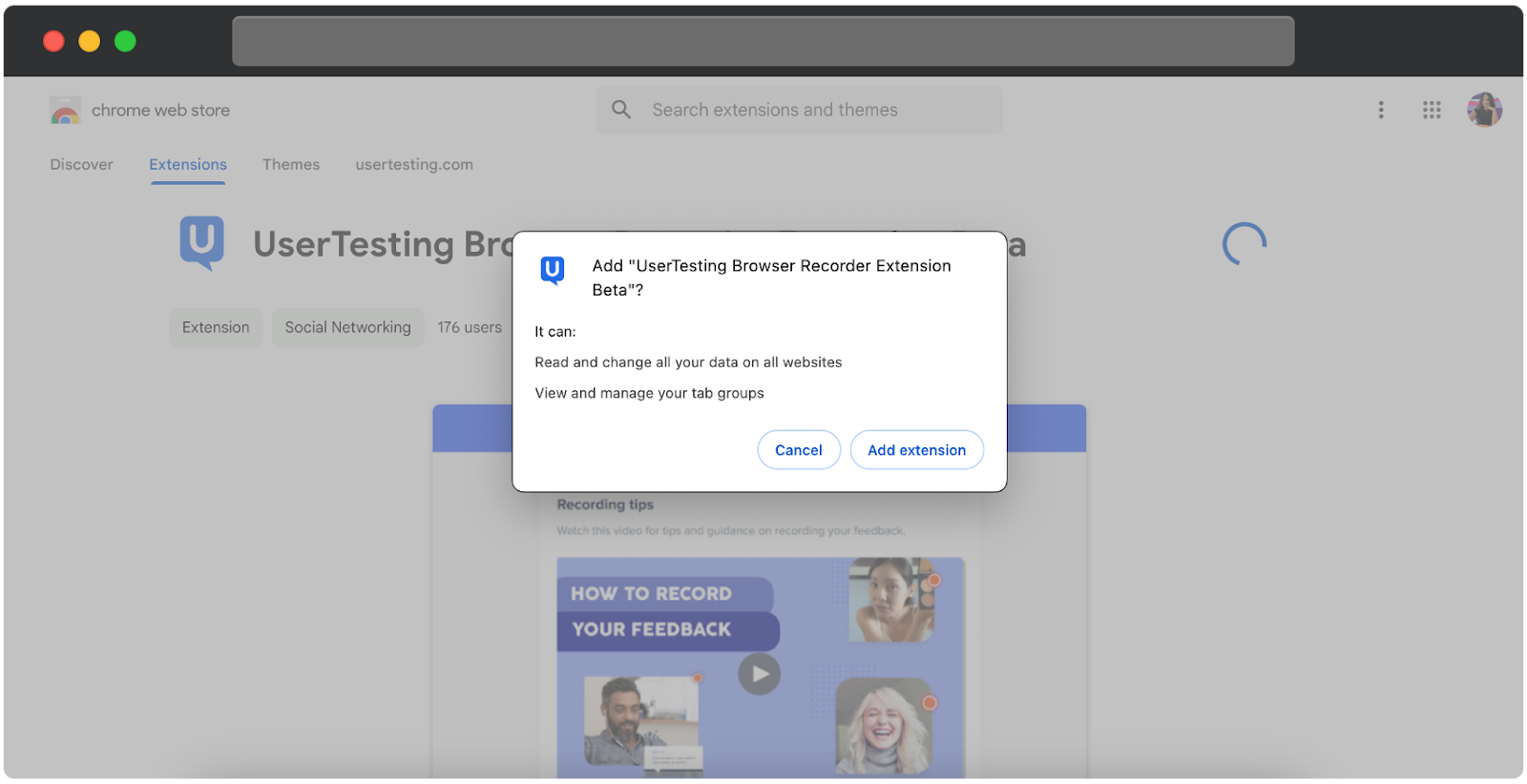Screen dimensions: 1527x784
Task: Open the Google apps grid
Action: (1432, 110)
